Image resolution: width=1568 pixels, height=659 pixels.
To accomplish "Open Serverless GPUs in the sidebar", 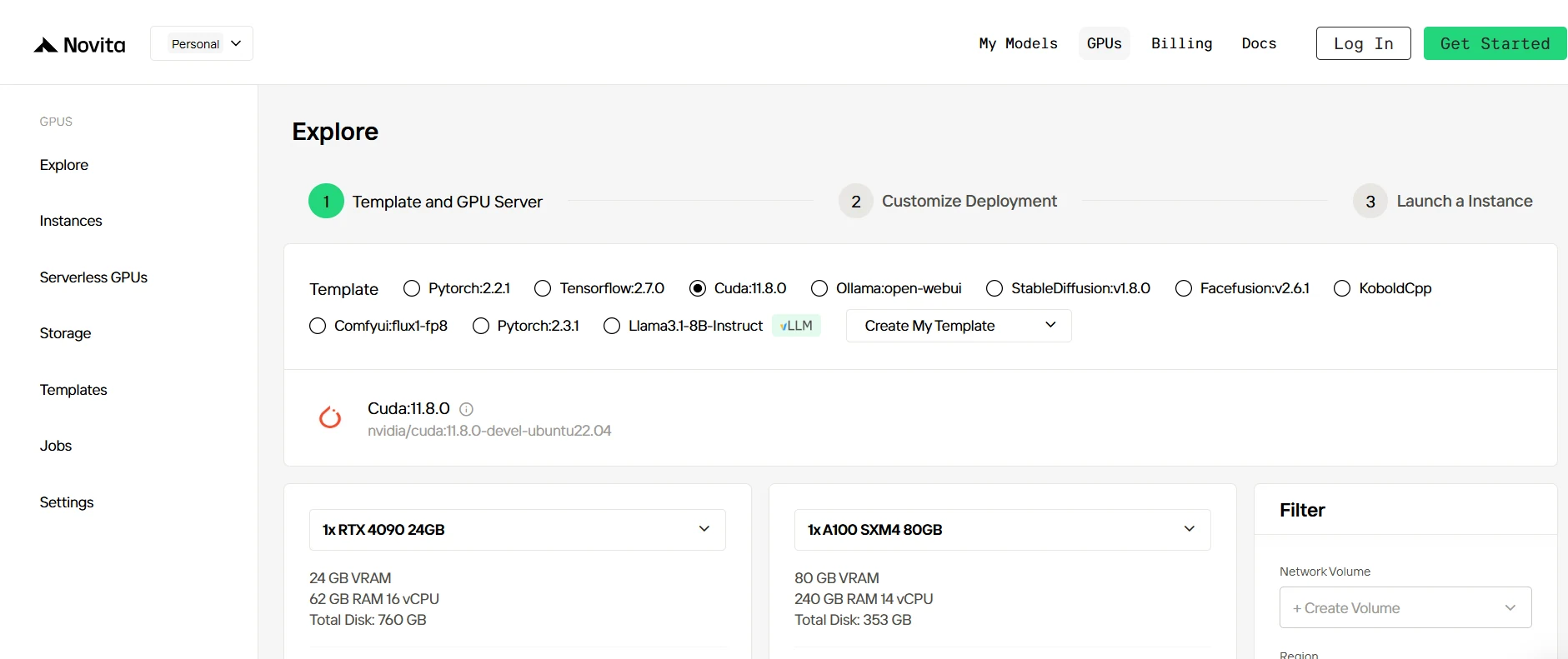I will 93,277.
